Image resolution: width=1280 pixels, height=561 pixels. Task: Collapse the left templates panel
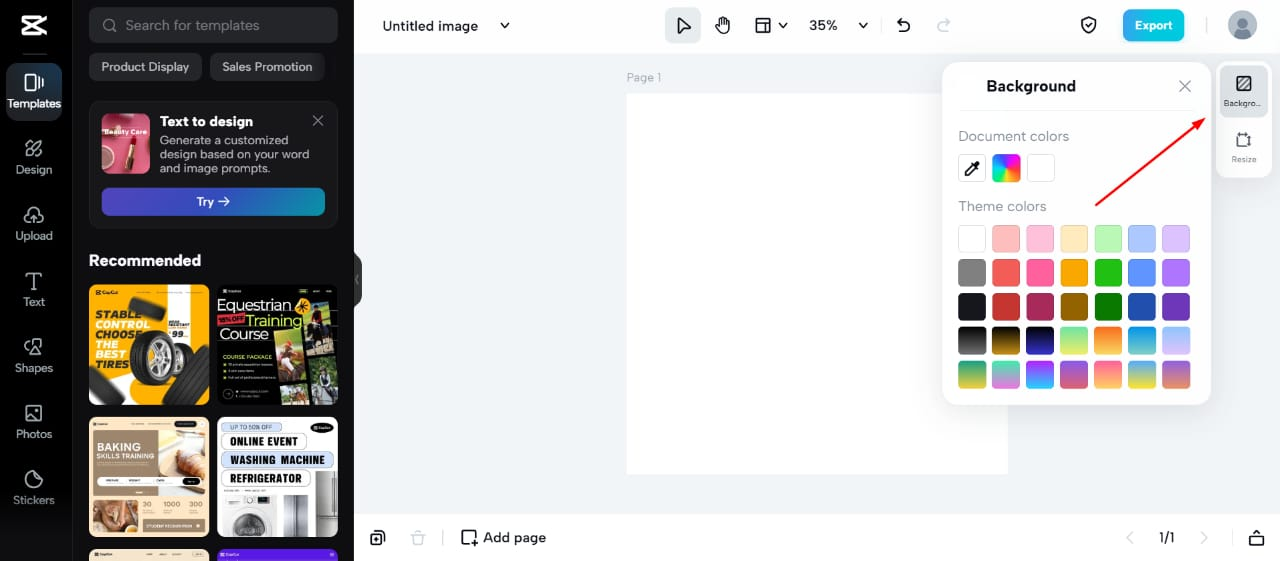click(x=357, y=280)
